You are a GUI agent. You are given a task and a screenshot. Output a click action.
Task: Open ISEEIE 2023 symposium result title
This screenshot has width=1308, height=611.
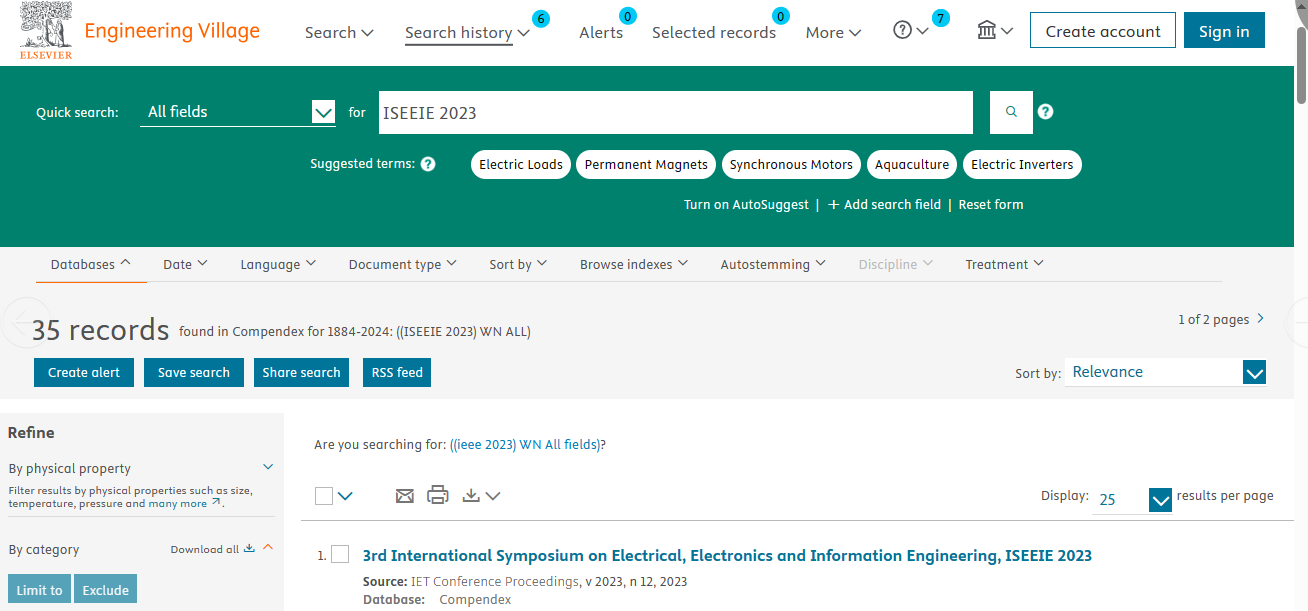pyautogui.click(x=727, y=555)
